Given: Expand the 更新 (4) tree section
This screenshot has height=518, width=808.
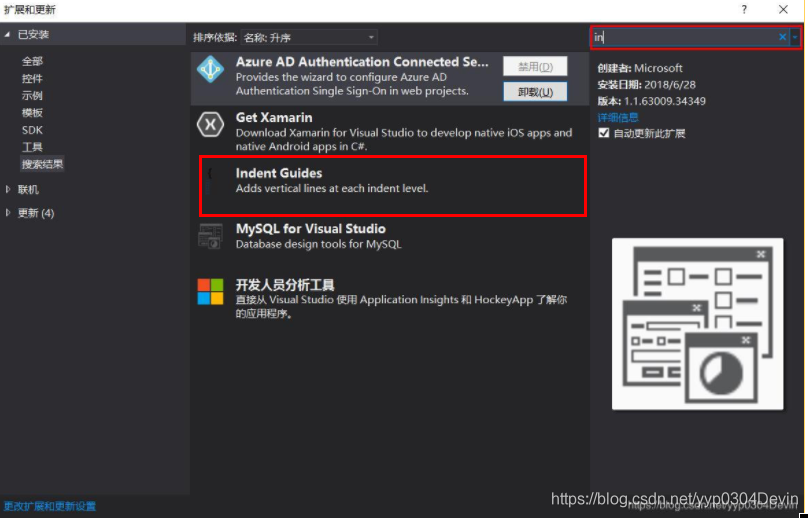Looking at the screenshot, I should tap(8, 213).
